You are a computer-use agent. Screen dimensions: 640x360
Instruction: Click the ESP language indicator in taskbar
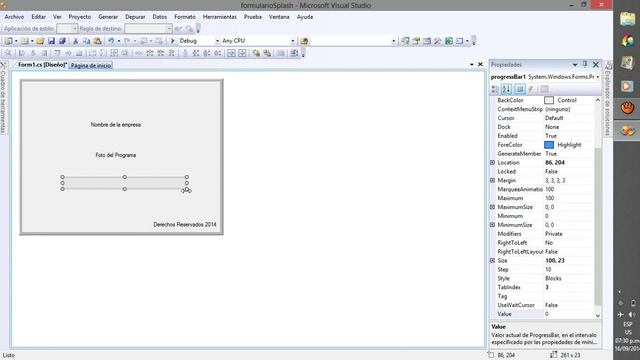[x=628, y=324]
